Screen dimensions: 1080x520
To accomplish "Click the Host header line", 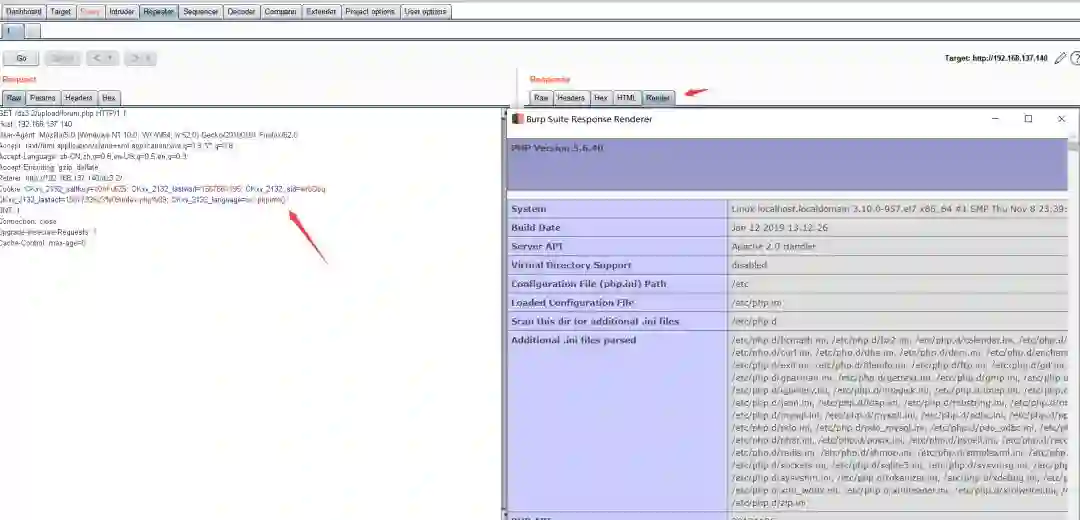I will tap(36, 124).
